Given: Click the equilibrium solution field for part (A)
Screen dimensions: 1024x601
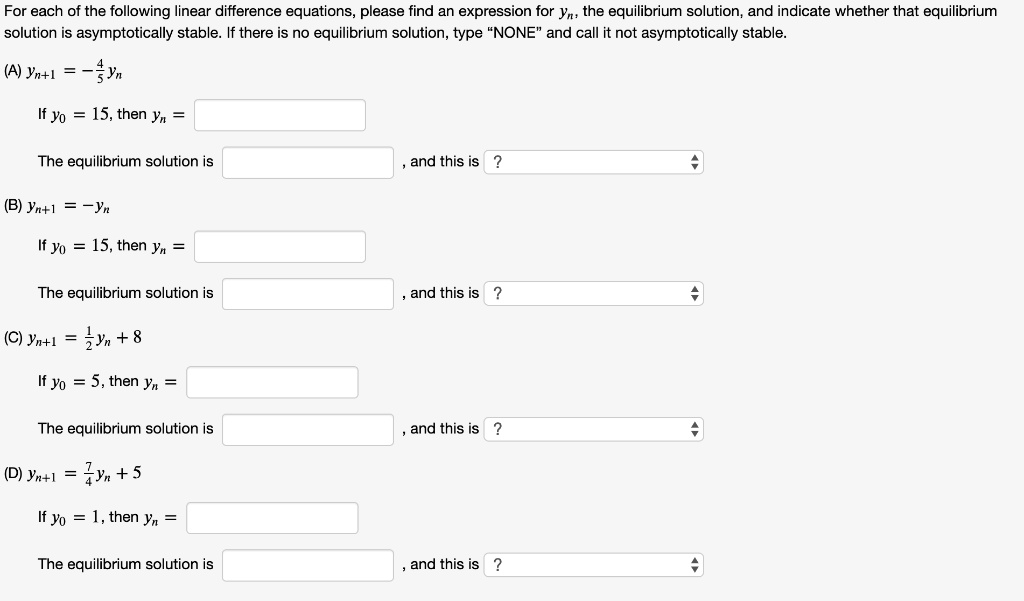Looking at the screenshot, I should 308,162.
